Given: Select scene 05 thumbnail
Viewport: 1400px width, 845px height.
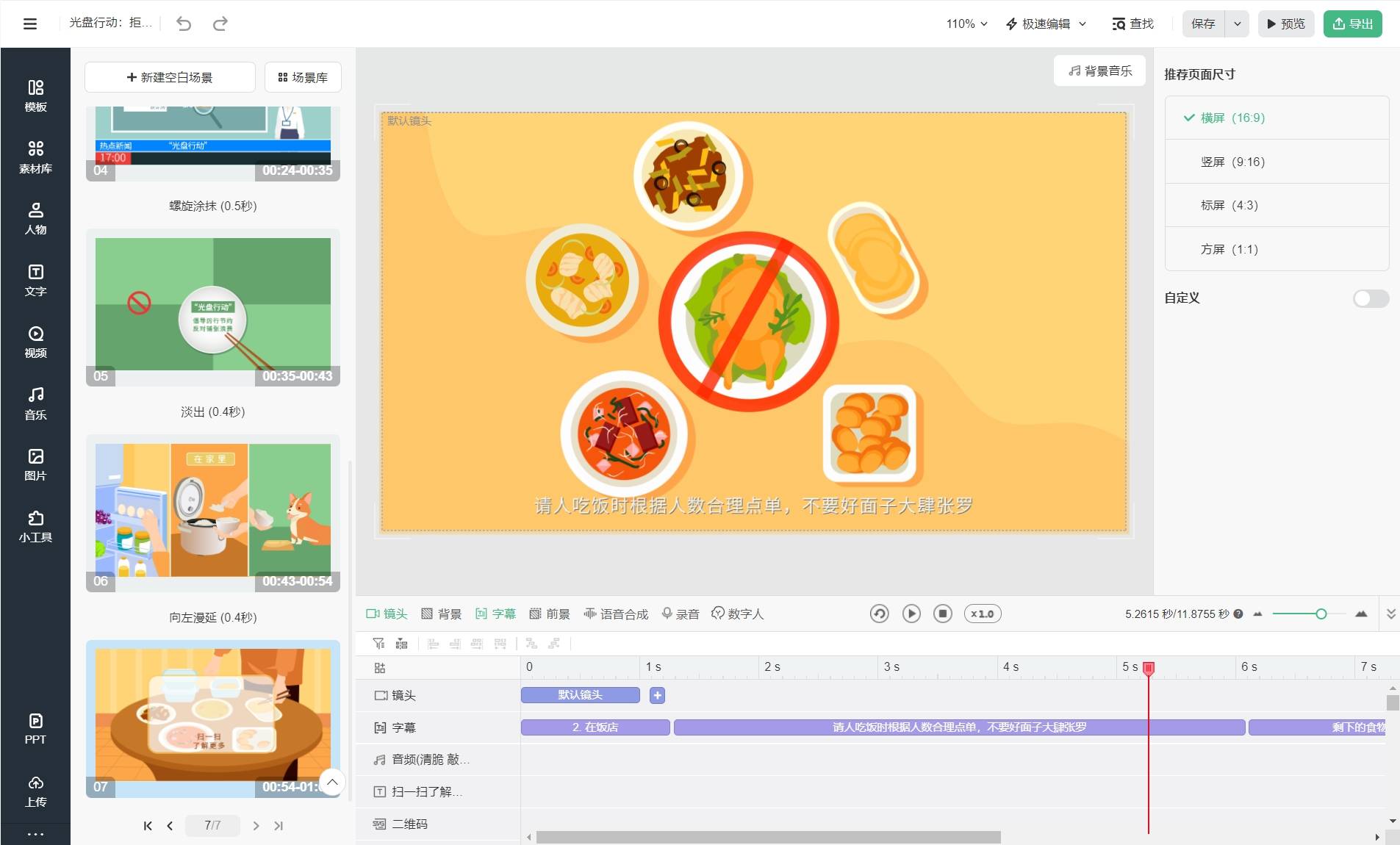Looking at the screenshot, I should pos(213,308).
